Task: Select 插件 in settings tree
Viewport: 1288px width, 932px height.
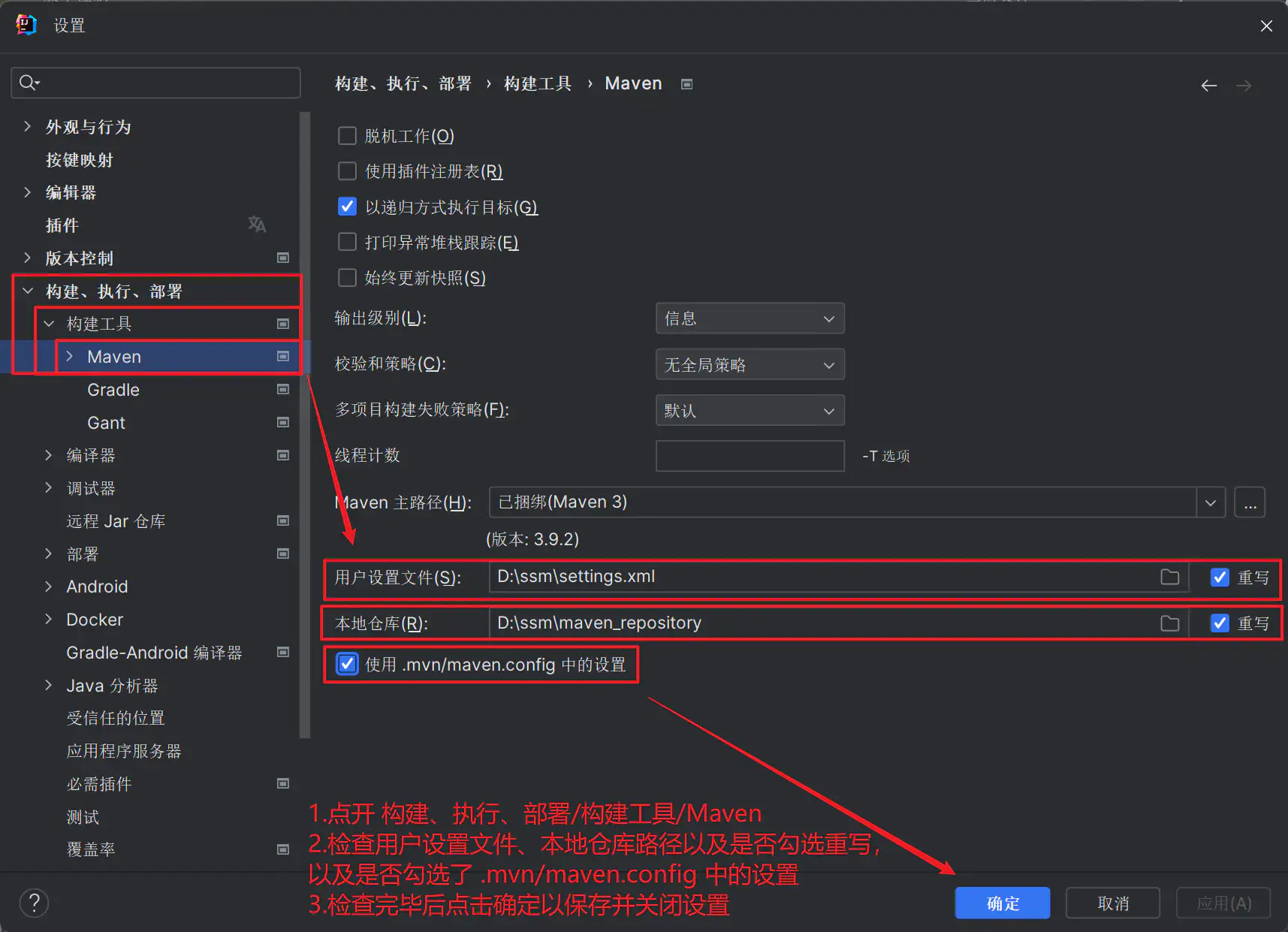Action: [x=62, y=225]
